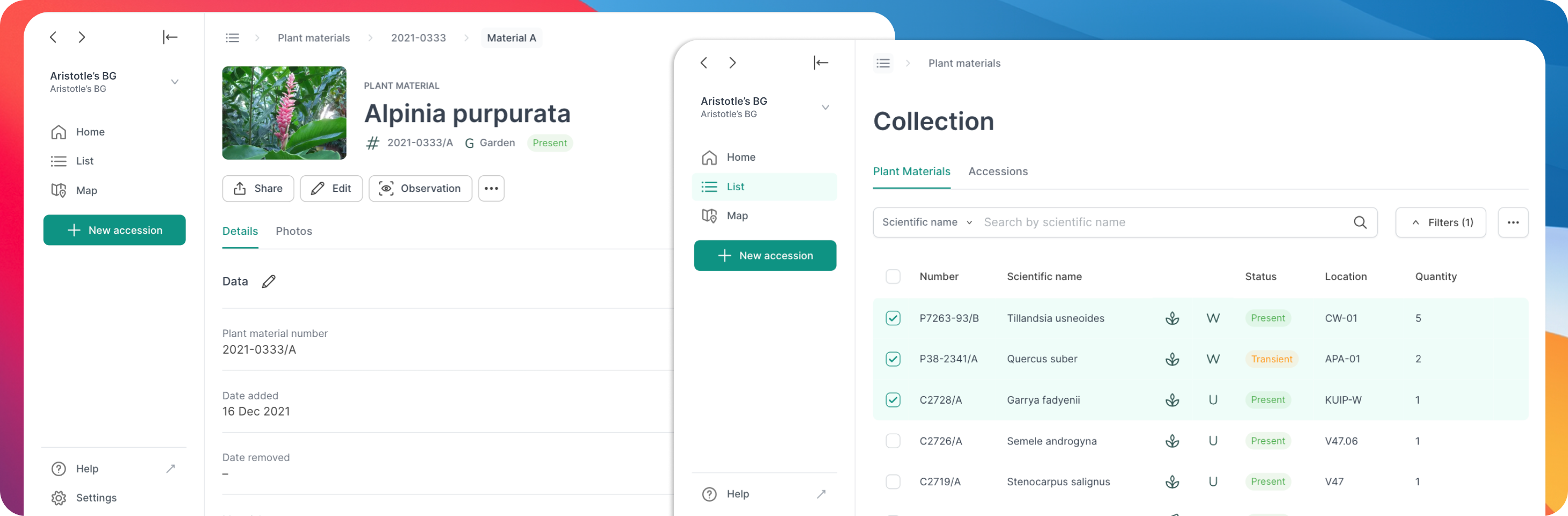Go back in the Material A window

coord(54,37)
